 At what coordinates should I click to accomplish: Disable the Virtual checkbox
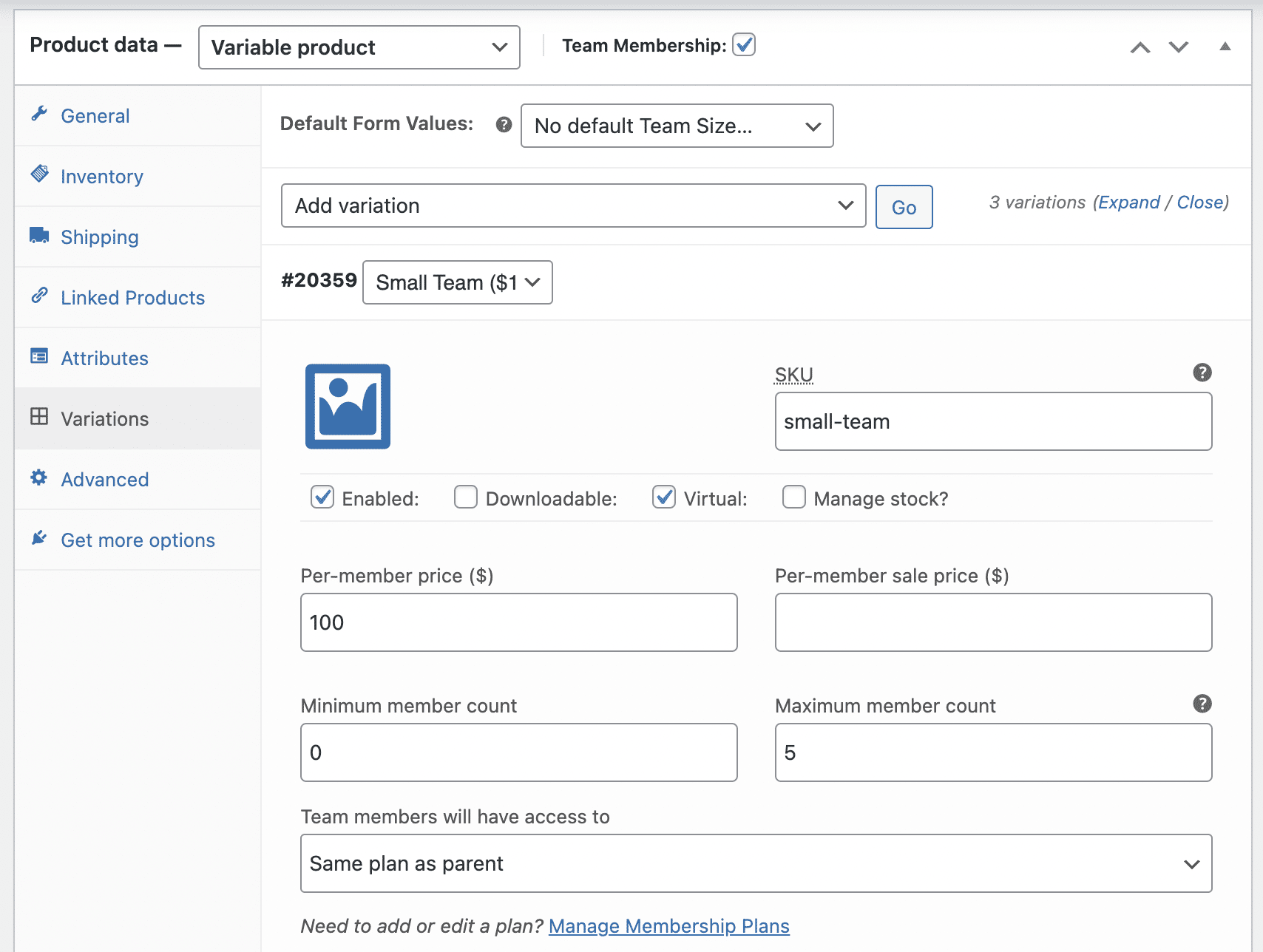(664, 497)
